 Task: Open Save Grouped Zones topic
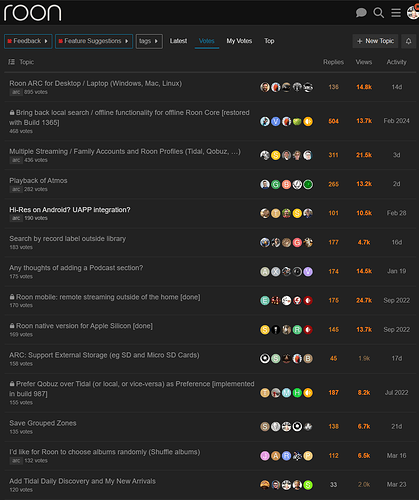tap(43, 423)
